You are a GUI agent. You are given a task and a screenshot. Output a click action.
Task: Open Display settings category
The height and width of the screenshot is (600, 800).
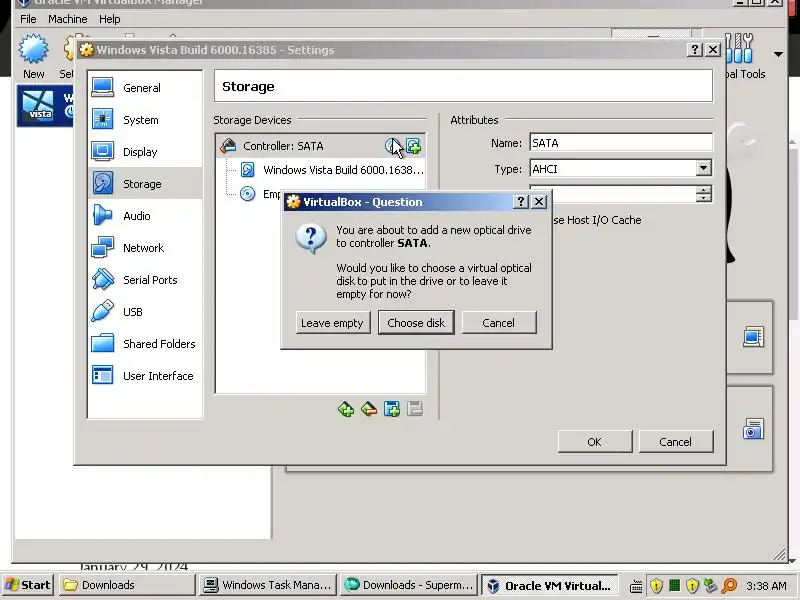click(x=145, y=152)
